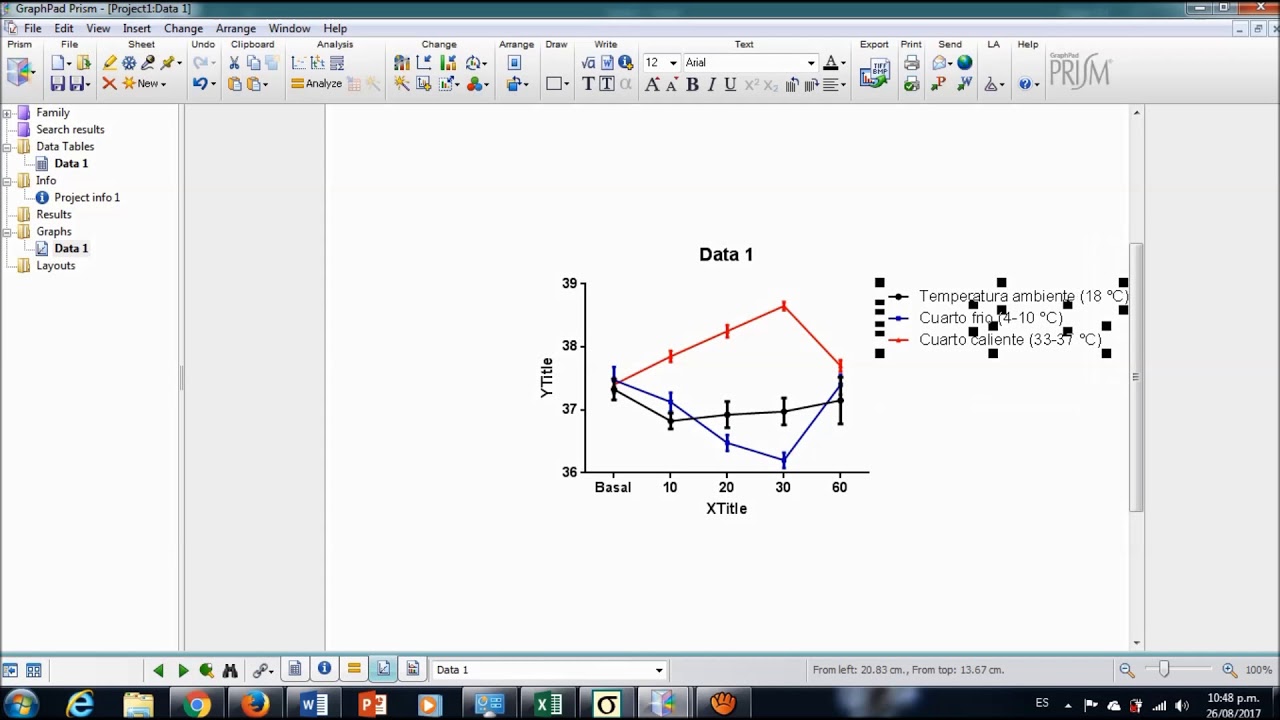1280x720 pixels.
Task: Click the highlight sheet pencil icon
Action: point(110,63)
